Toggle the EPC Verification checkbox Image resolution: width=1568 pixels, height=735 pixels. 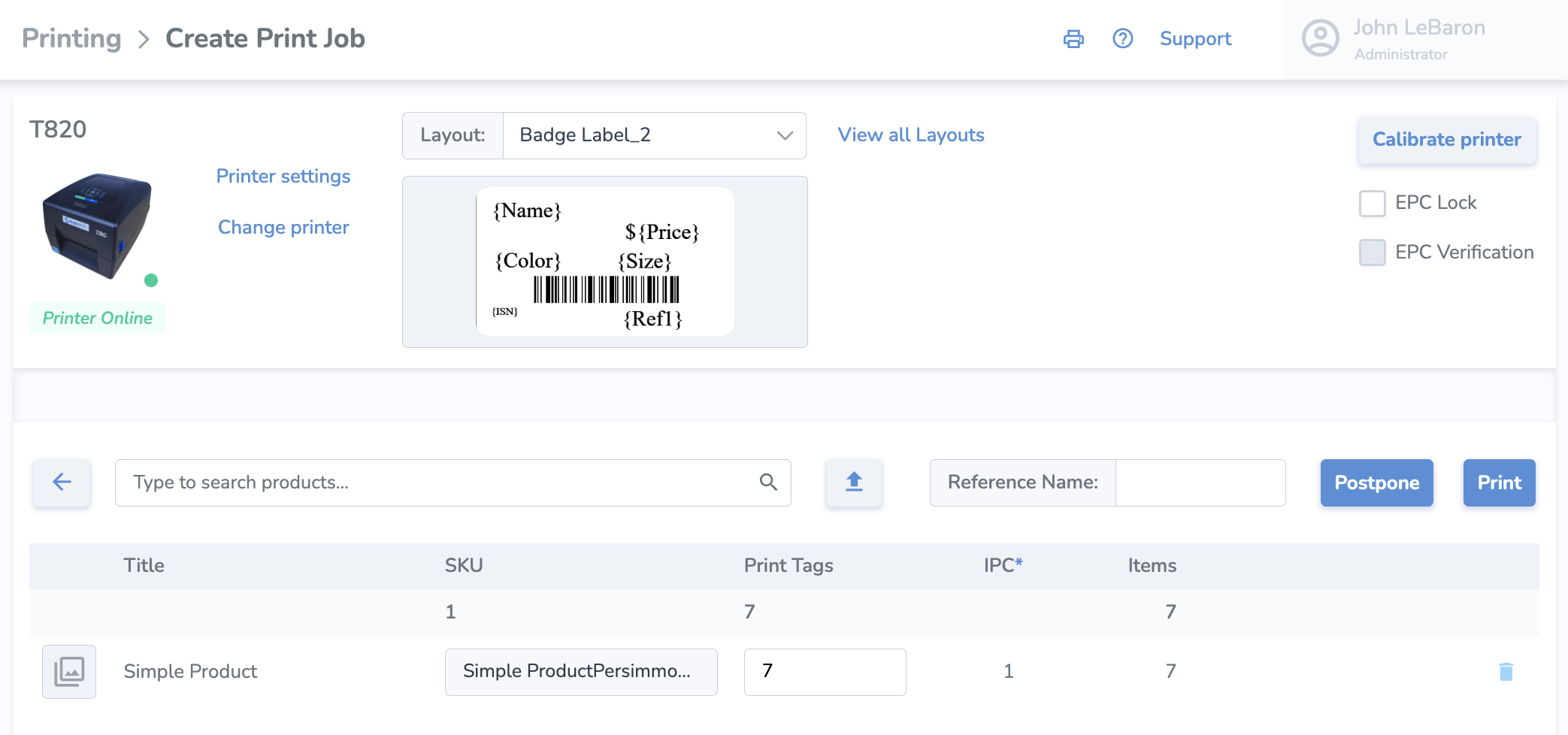coord(1372,253)
